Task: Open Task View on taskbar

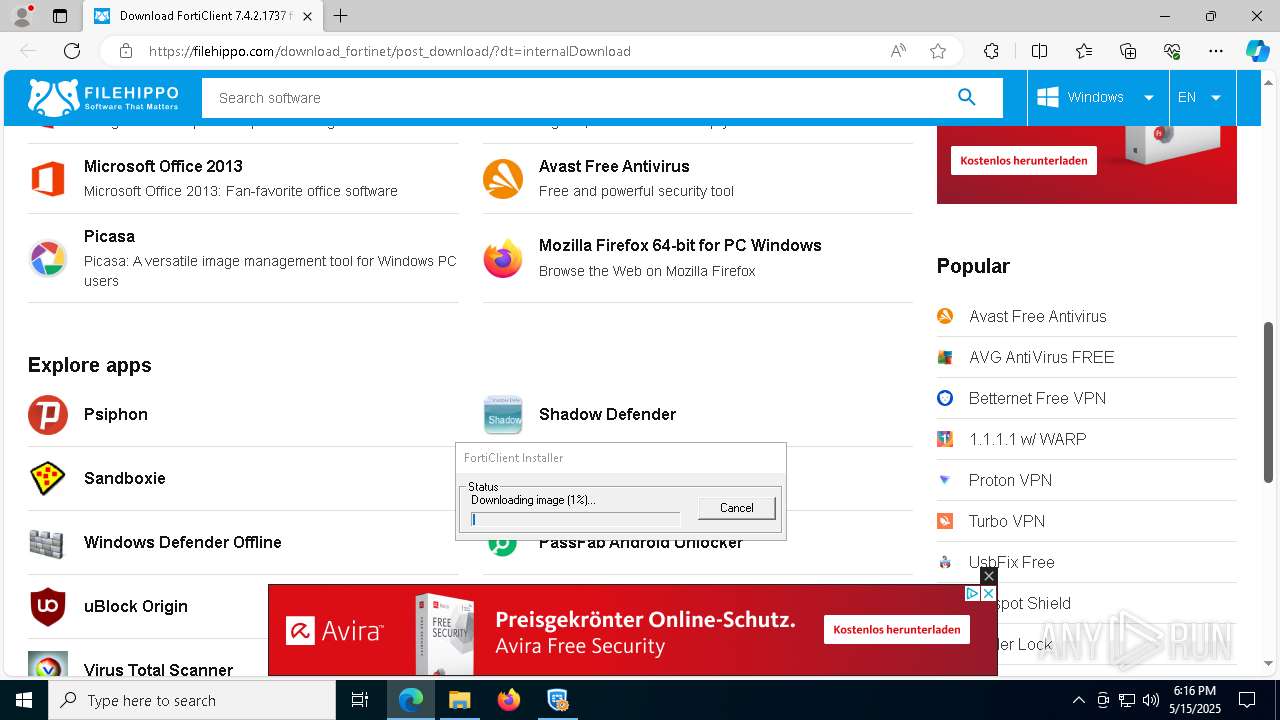Action: [360, 700]
